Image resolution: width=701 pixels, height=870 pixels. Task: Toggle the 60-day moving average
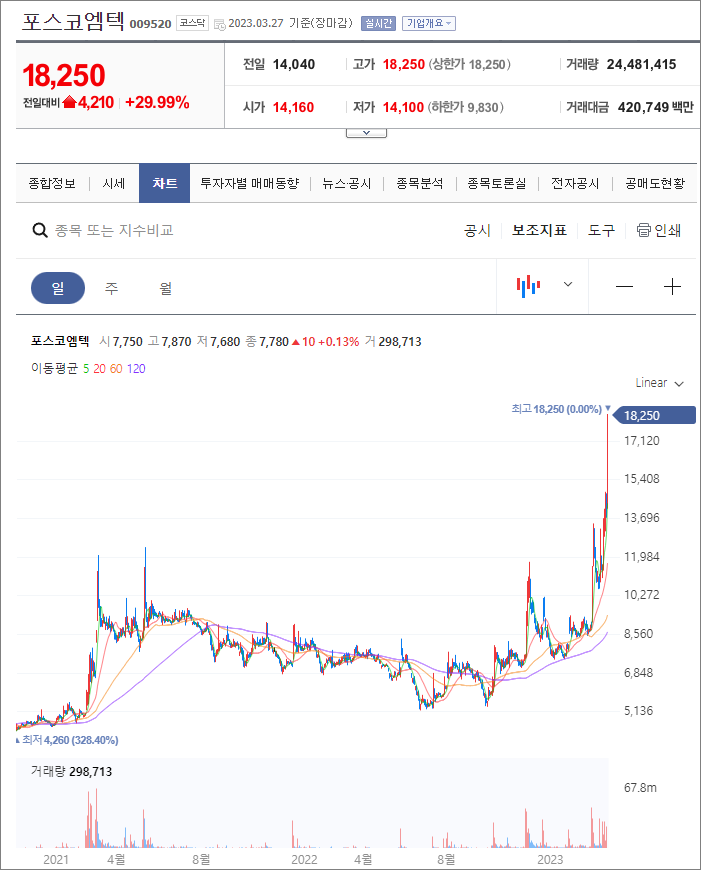click(116, 368)
